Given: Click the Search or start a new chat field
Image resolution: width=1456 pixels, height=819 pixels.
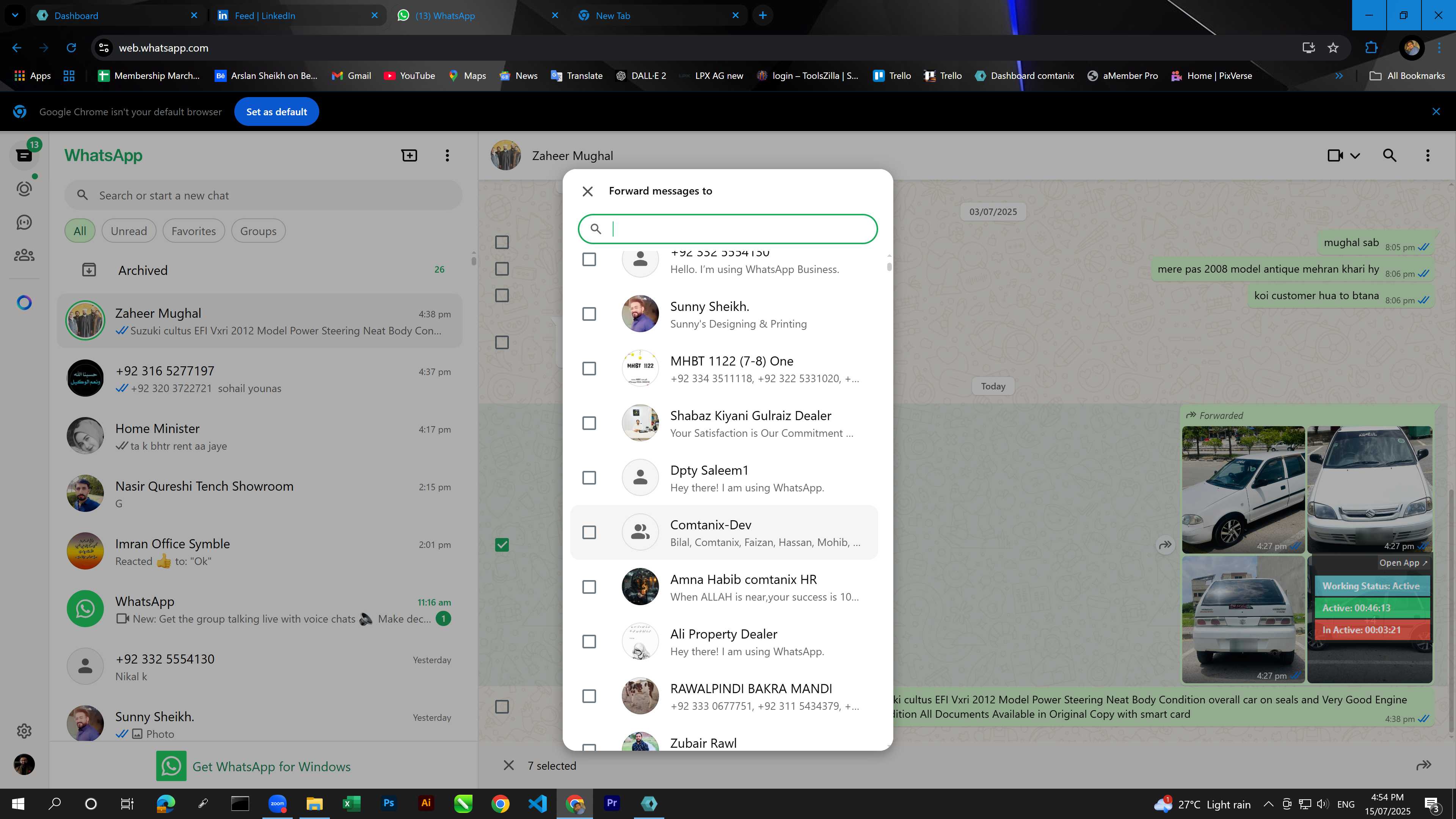Looking at the screenshot, I should (264, 196).
